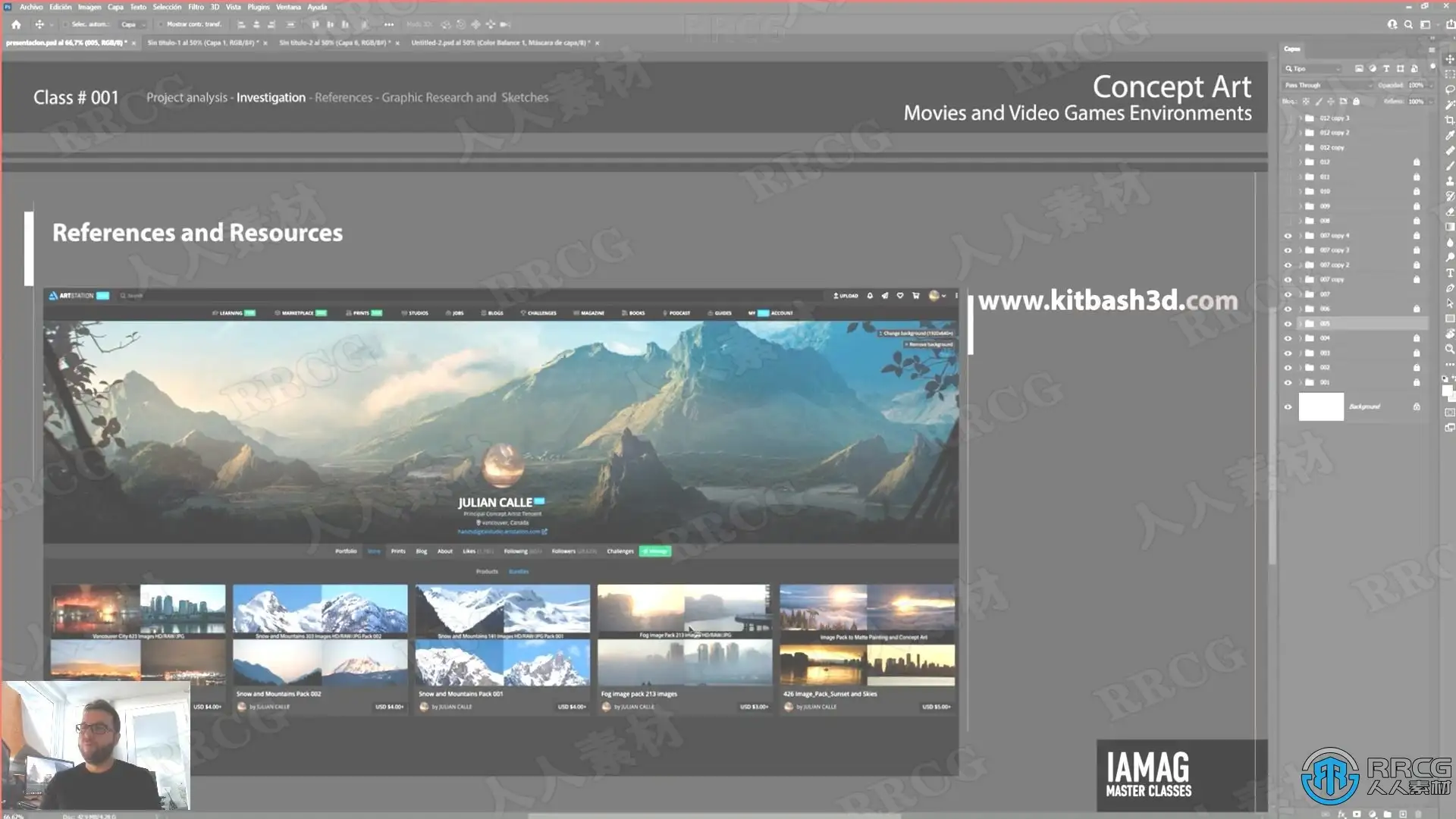Select the History Brush tool
The image size is (1456, 819).
1450,196
